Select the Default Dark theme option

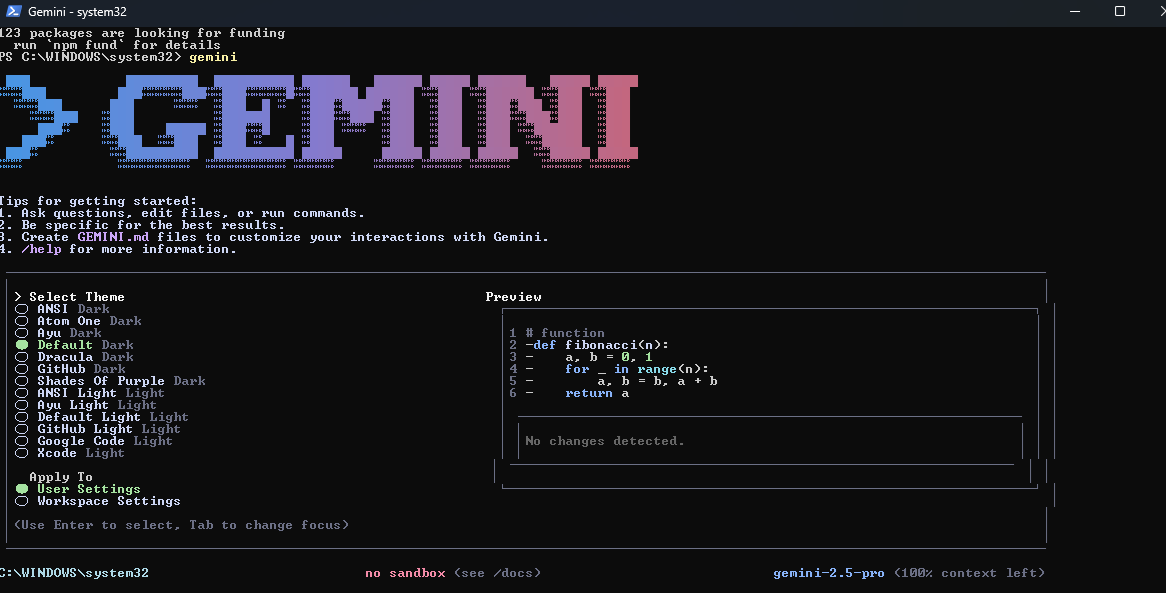coord(74,344)
